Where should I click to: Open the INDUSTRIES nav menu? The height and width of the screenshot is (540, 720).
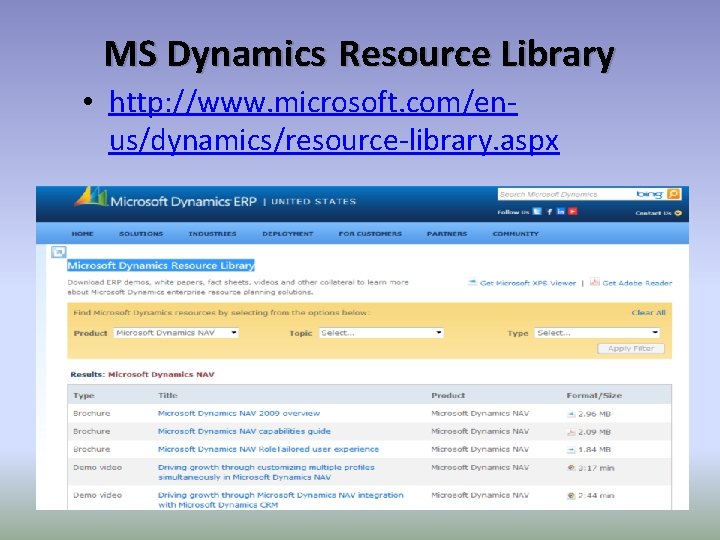(213, 234)
